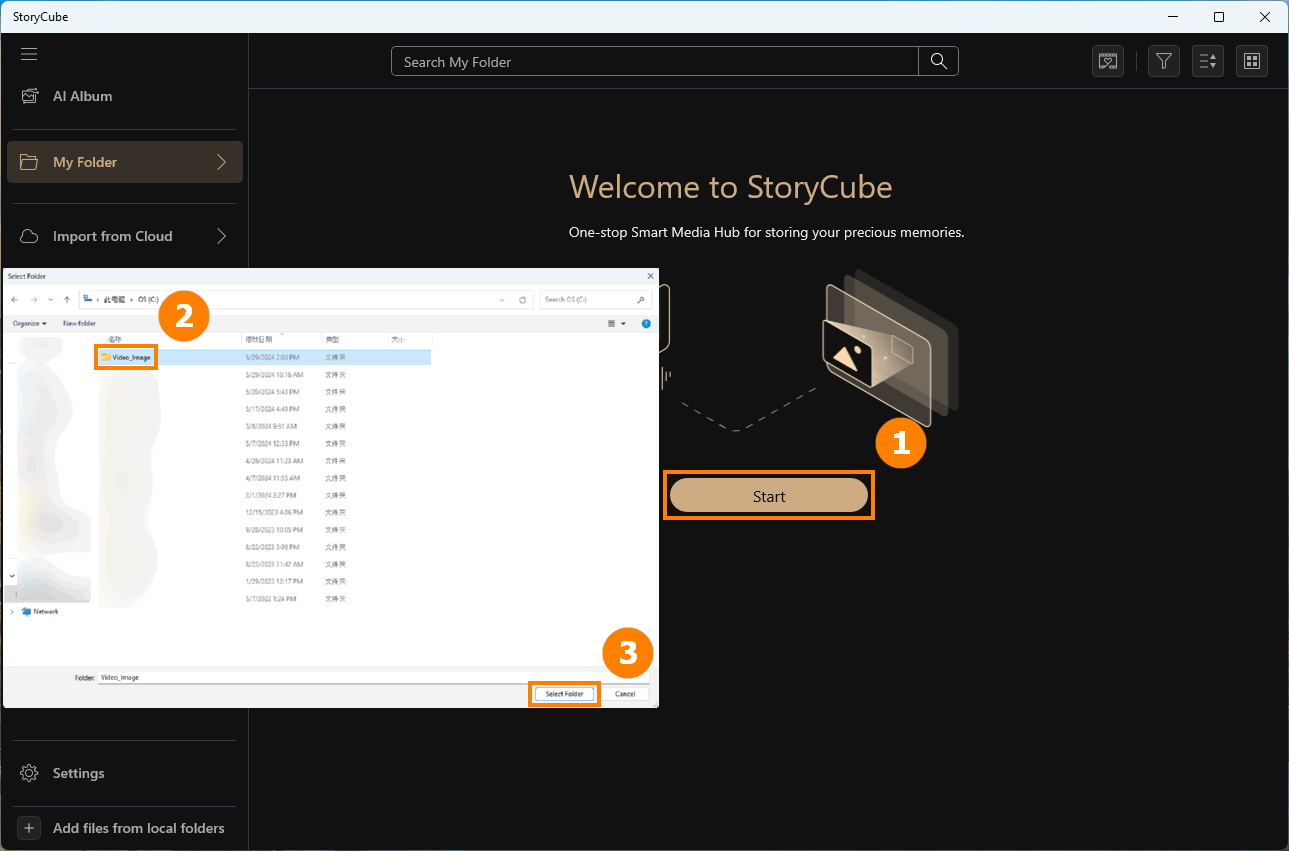The height and width of the screenshot is (851, 1289).
Task: Click the row dated 5/17/2024 4:49 PM
Action: (265, 408)
